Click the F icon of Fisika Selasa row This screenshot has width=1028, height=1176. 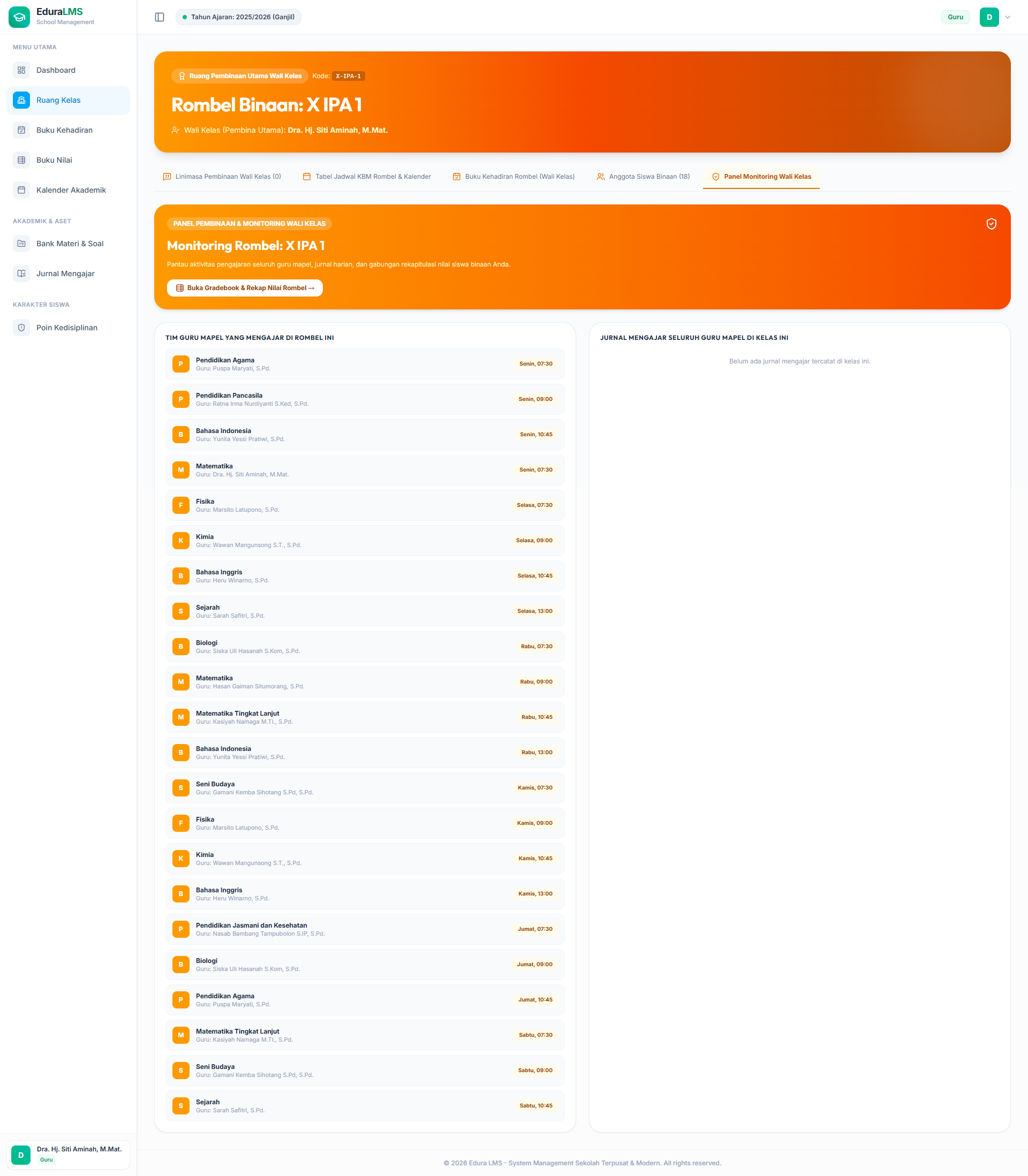(181, 505)
